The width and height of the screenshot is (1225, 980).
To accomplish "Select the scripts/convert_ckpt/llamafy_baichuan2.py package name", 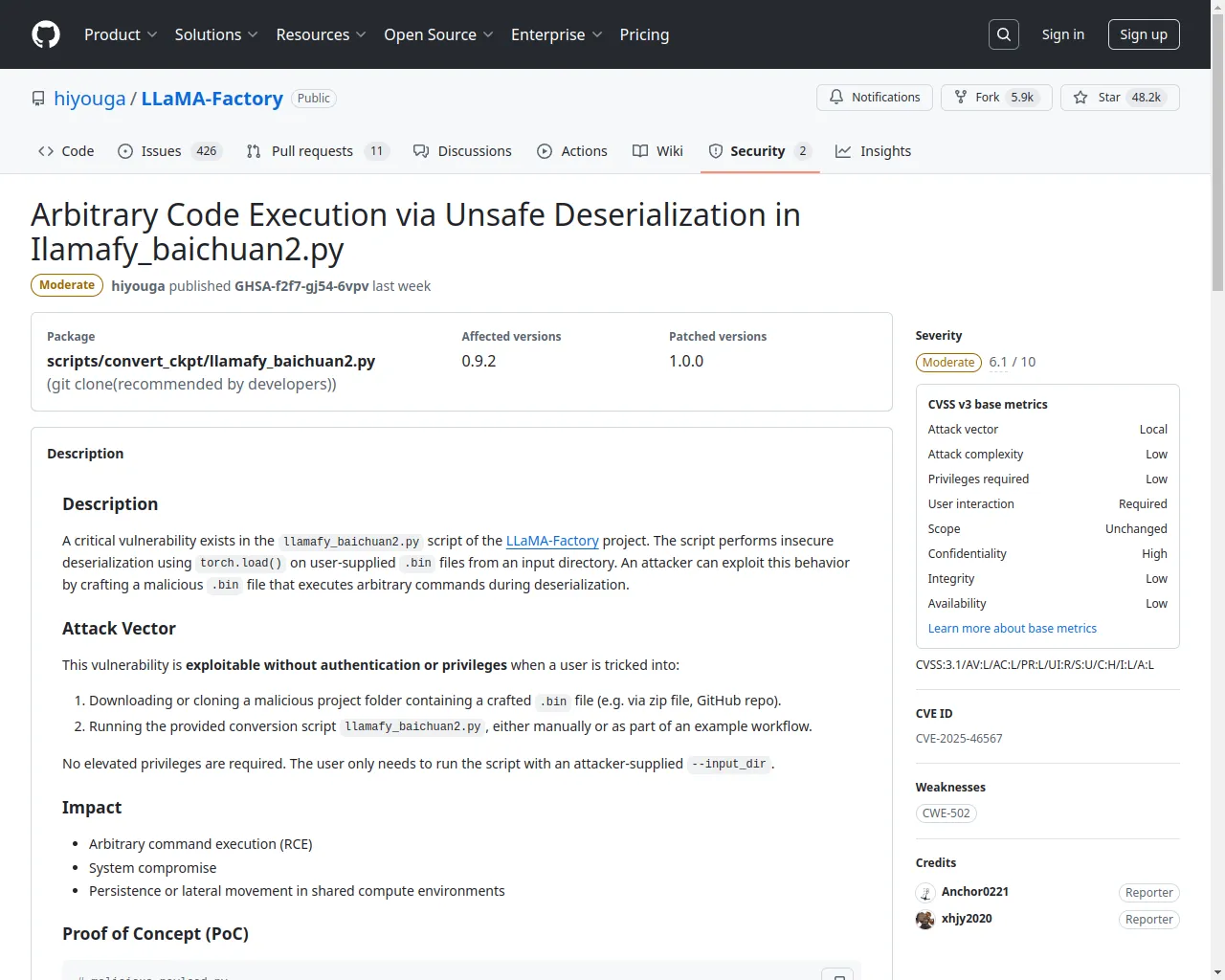I will [x=211, y=361].
